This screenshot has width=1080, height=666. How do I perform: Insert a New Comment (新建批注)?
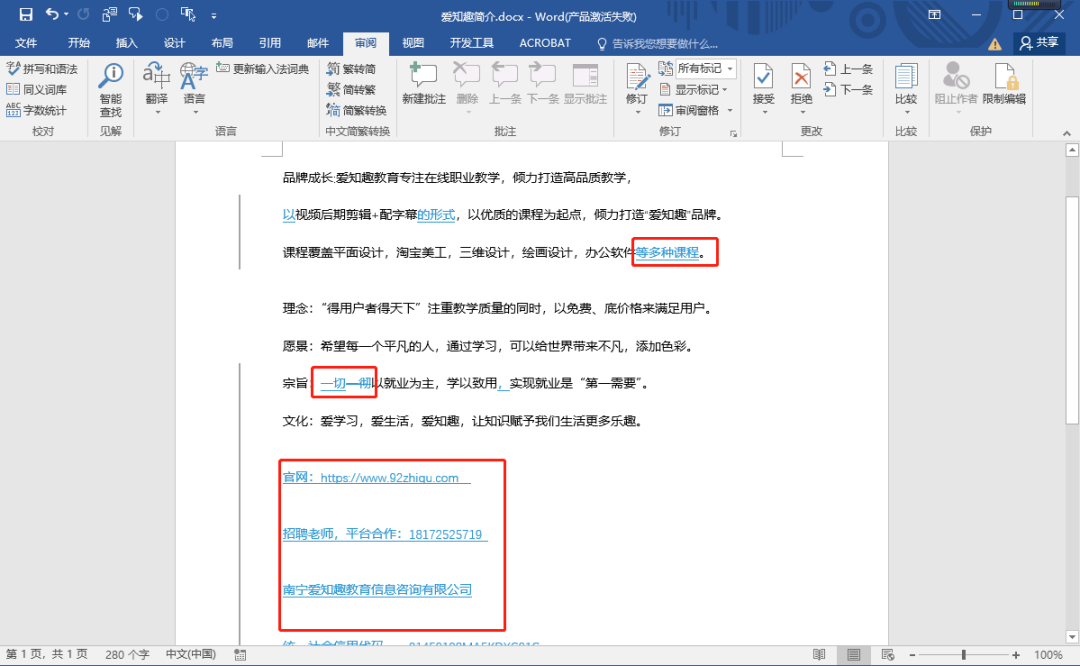424,83
